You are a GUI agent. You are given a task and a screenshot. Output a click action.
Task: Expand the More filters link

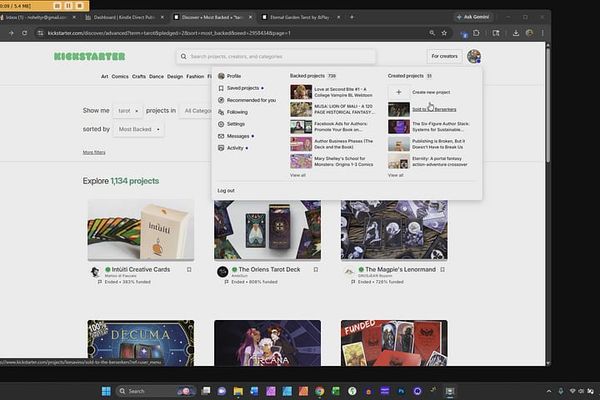coord(94,152)
